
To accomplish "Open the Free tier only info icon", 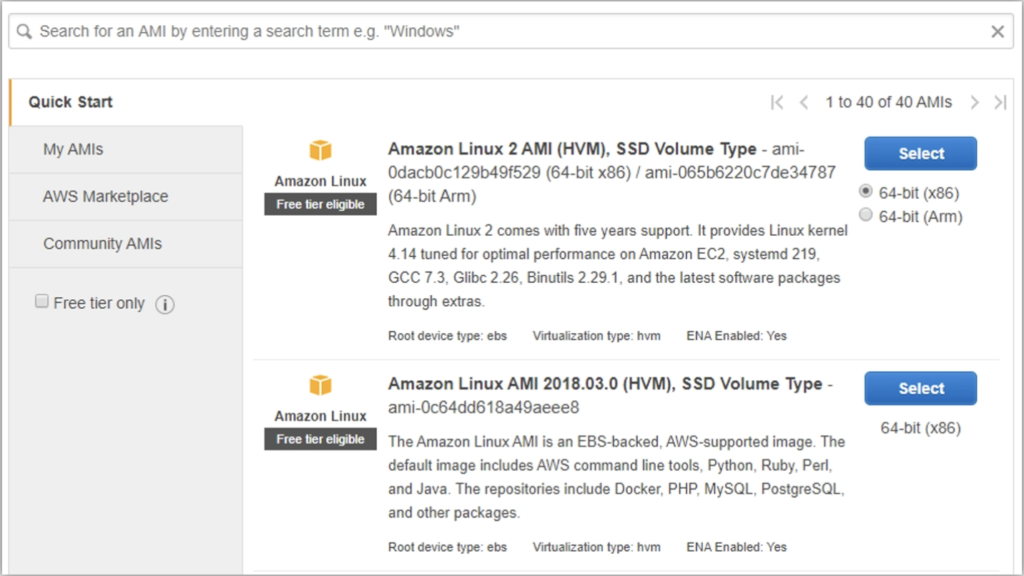I will pos(165,304).
